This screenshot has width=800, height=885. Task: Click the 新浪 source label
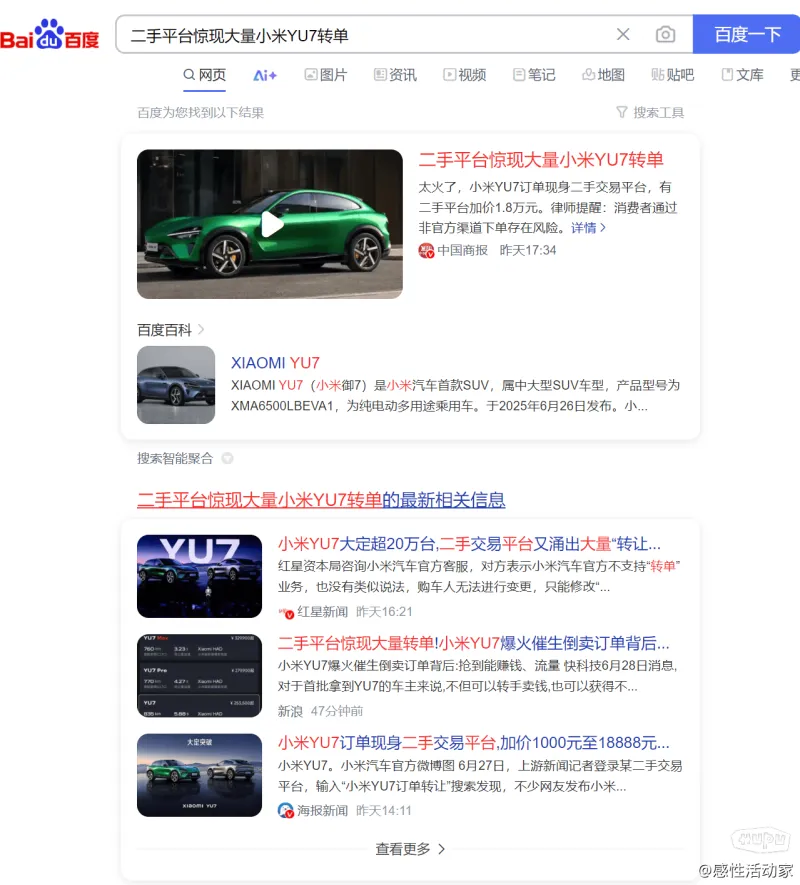[x=290, y=711]
